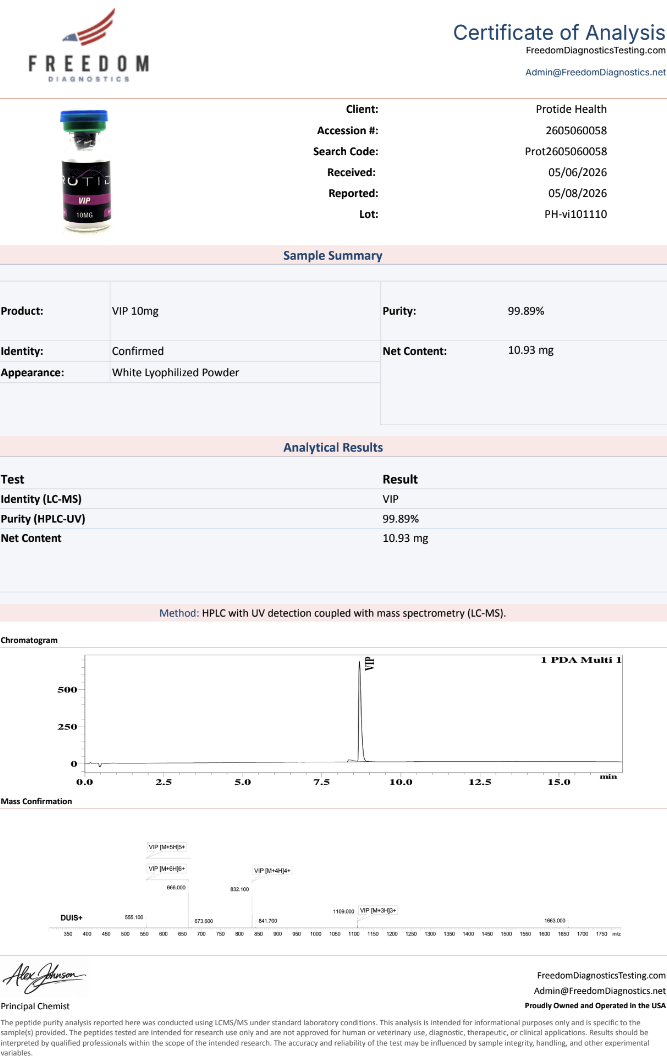Image resolution: width=667 pixels, height=1060 pixels.
Task: Click the 'VIP [M+3H]3+' mass label
Action: [378, 911]
